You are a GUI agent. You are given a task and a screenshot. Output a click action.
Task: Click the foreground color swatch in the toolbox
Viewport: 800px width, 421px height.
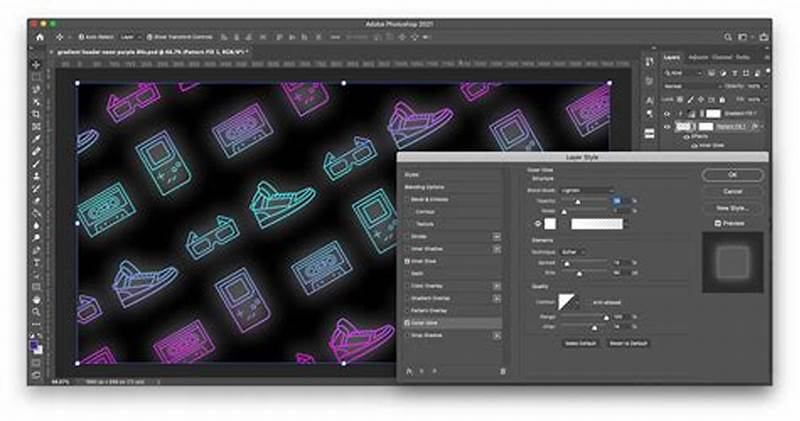tap(34, 346)
